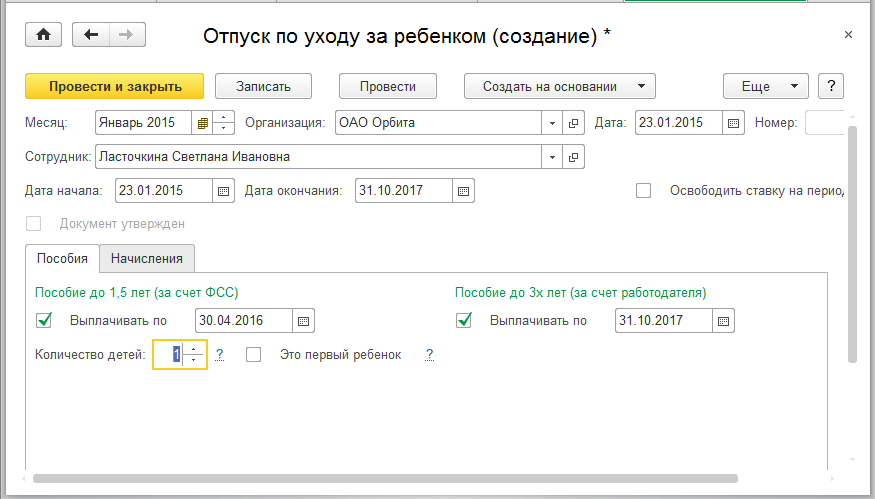Increase month with the Месяц up stepper
This screenshot has width=875, height=499.
[x=224, y=117]
